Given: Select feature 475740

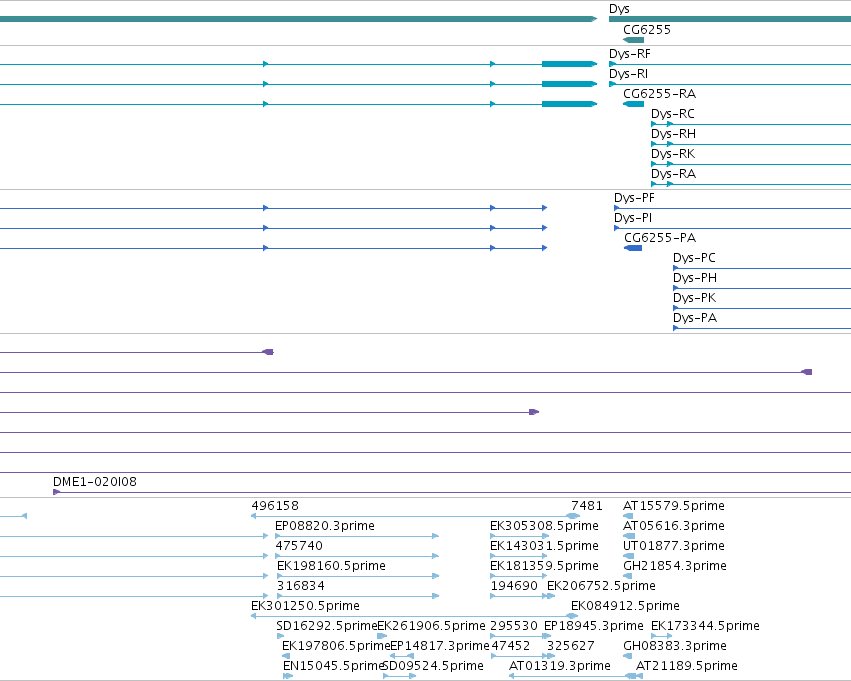Looking at the screenshot, I should 299,546.
